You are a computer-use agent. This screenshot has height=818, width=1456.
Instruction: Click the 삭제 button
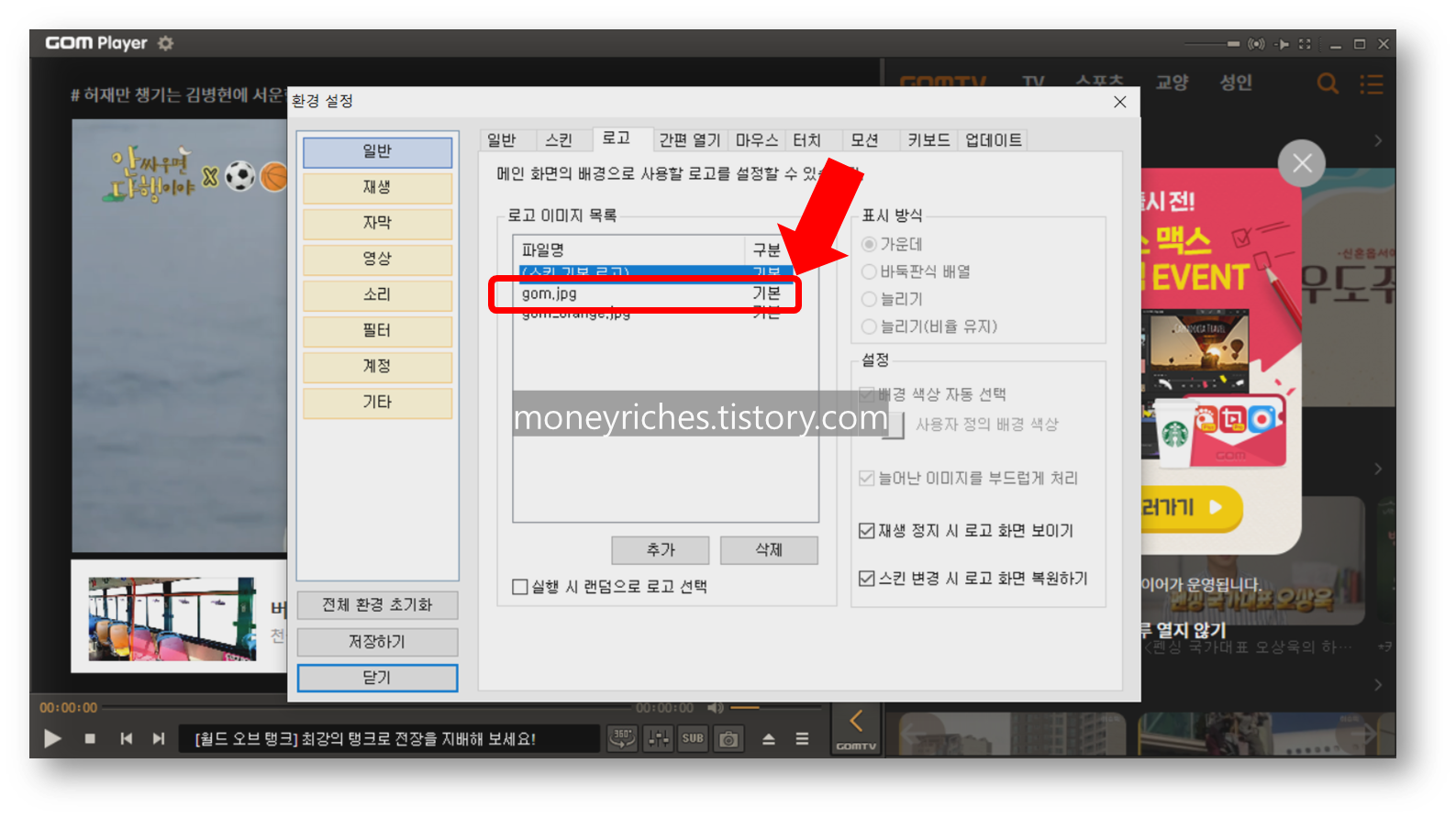point(769,549)
